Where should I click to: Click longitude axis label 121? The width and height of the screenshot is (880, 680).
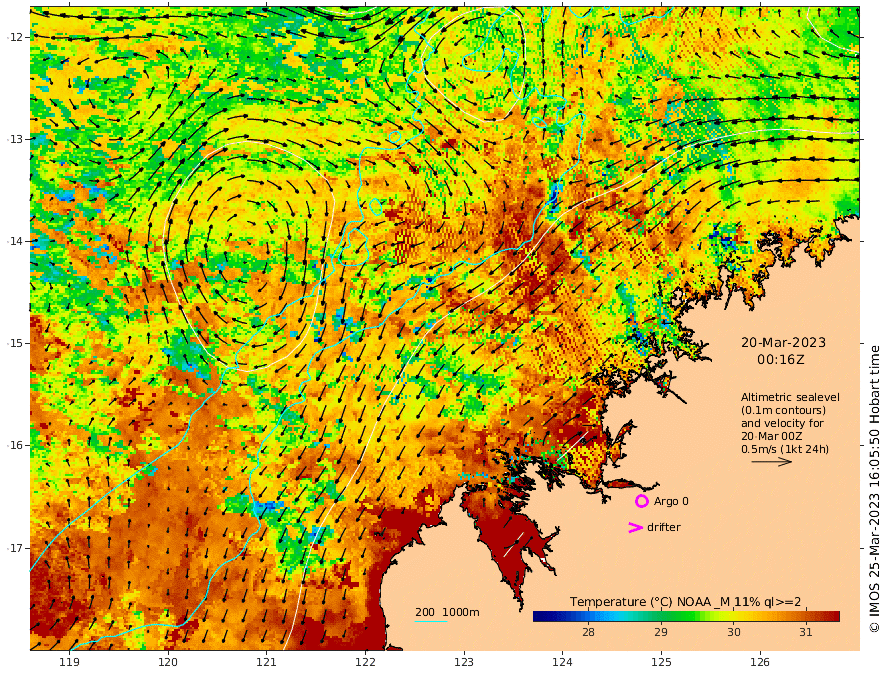[x=267, y=662]
